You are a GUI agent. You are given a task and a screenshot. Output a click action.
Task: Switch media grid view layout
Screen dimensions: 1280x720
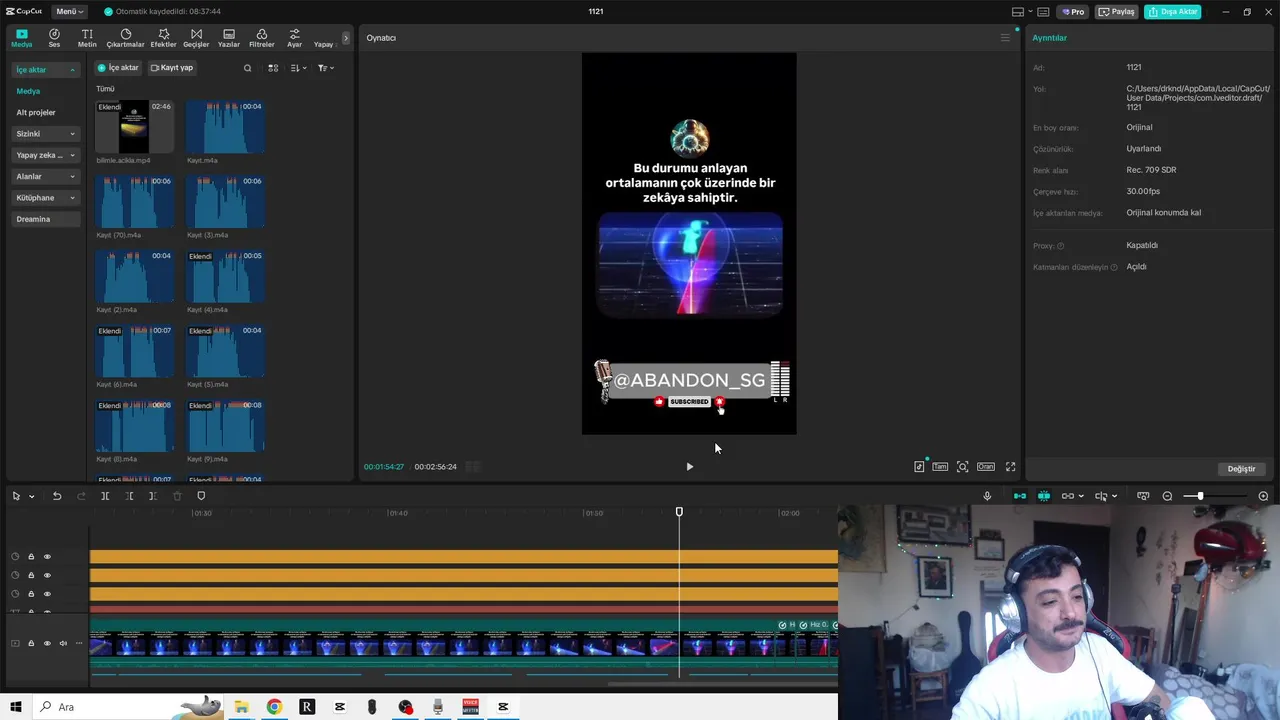click(273, 68)
